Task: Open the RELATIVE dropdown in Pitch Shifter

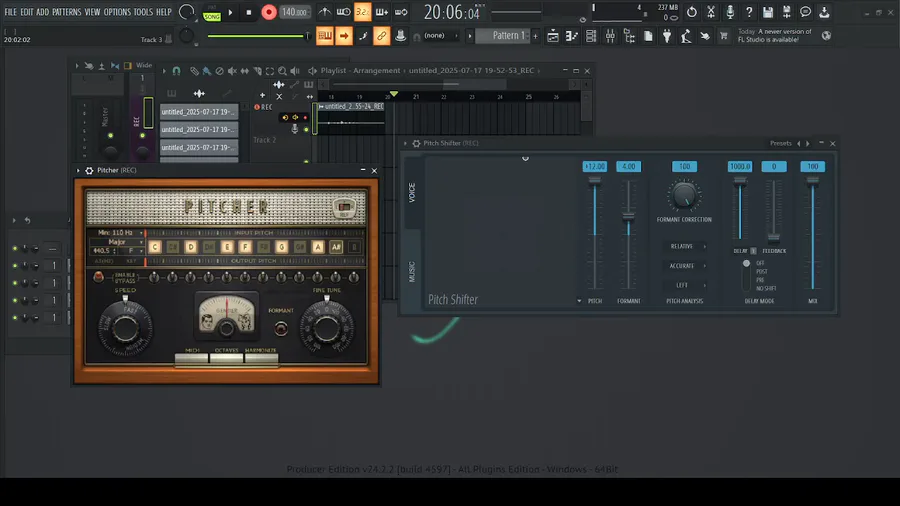Action: tap(684, 247)
